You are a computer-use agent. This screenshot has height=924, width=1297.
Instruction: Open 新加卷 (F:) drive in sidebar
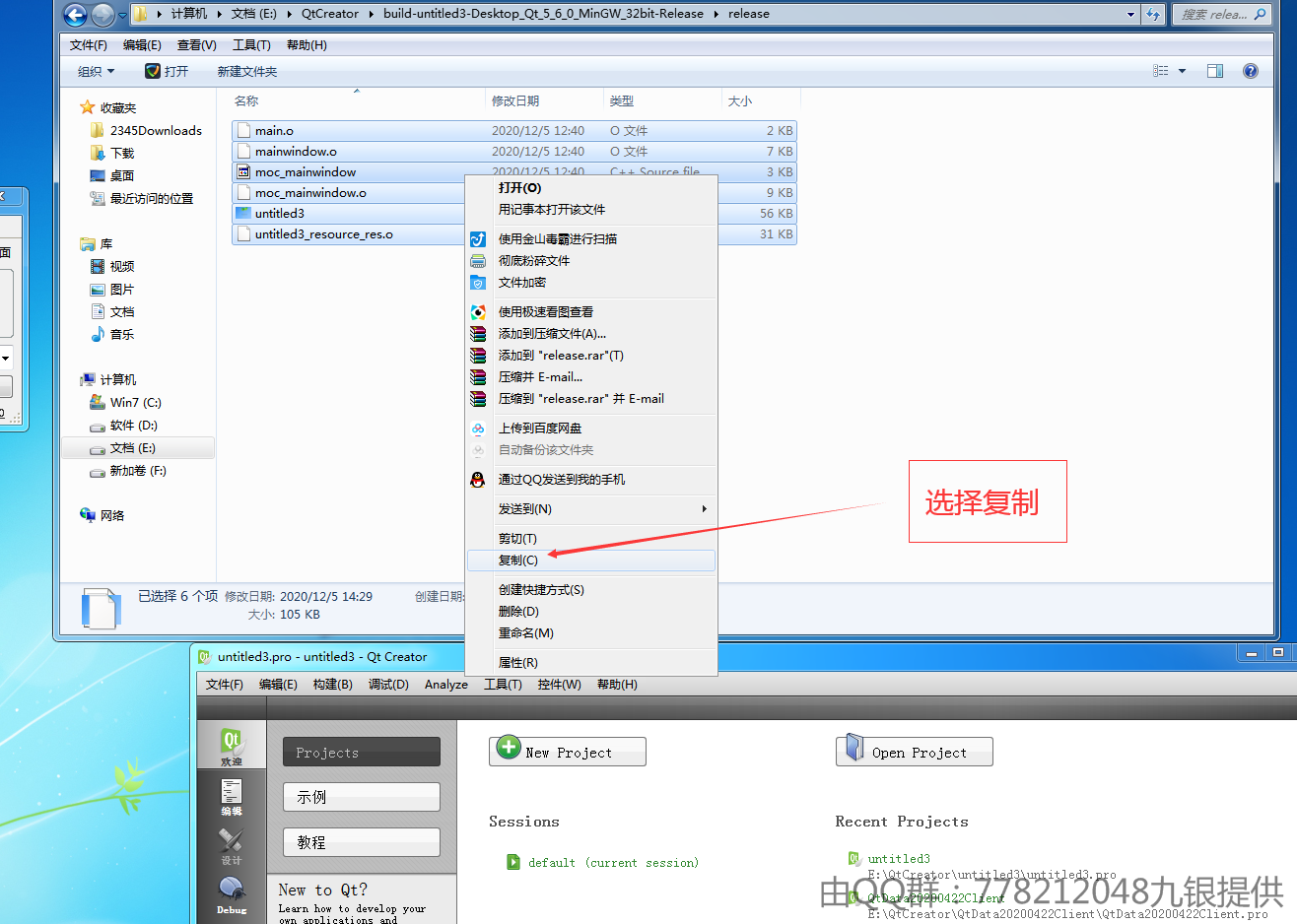coord(128,471)
